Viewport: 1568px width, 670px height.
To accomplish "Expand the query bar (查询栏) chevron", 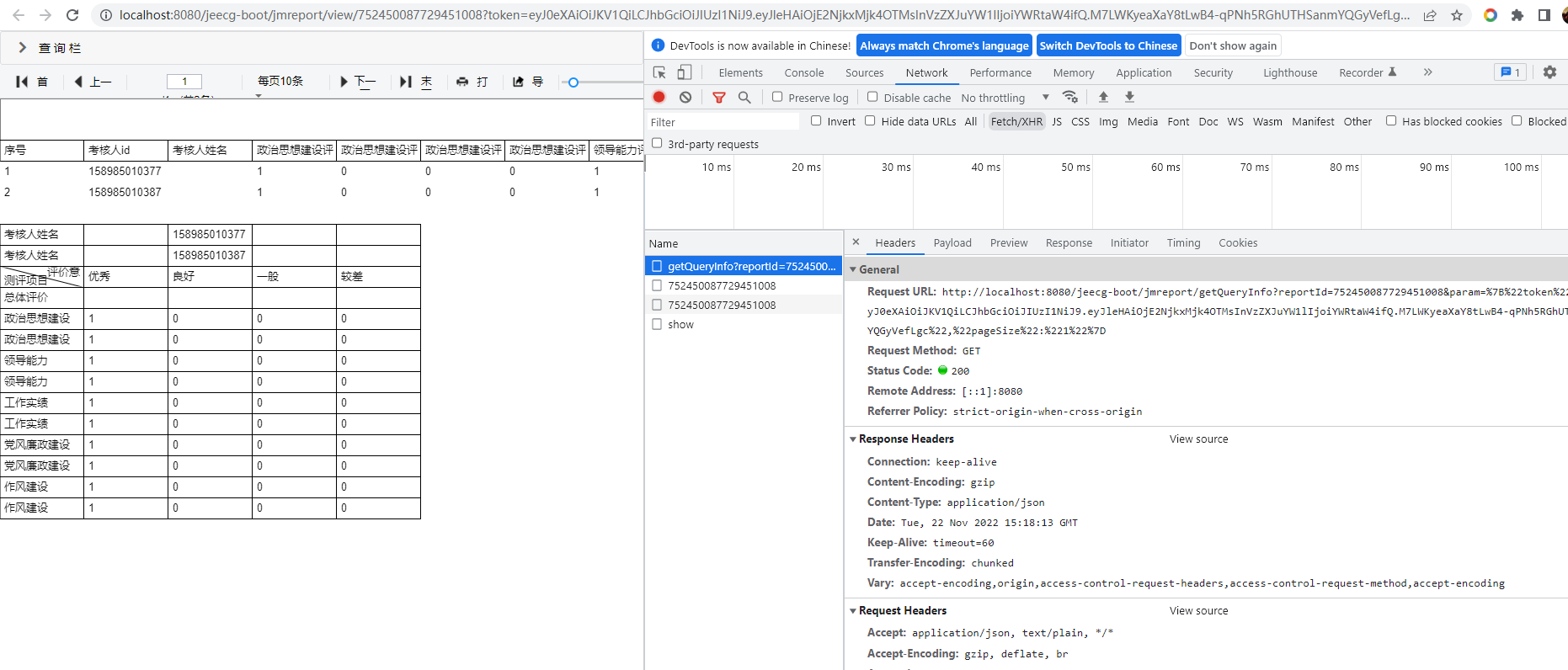I will (23, 48).
